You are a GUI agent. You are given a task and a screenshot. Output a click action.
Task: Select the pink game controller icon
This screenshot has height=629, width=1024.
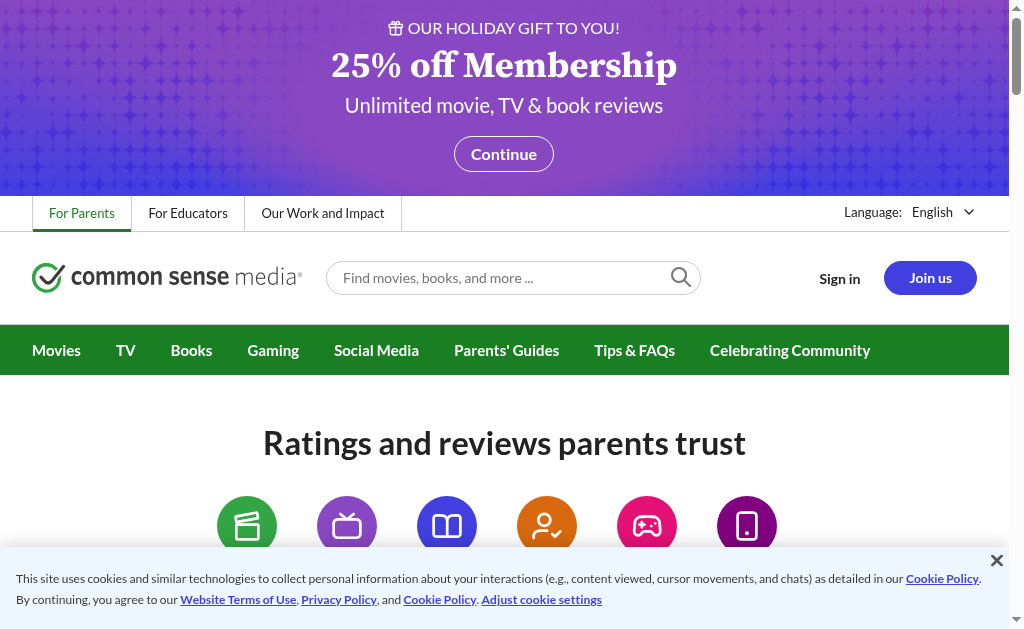point(647,525)
